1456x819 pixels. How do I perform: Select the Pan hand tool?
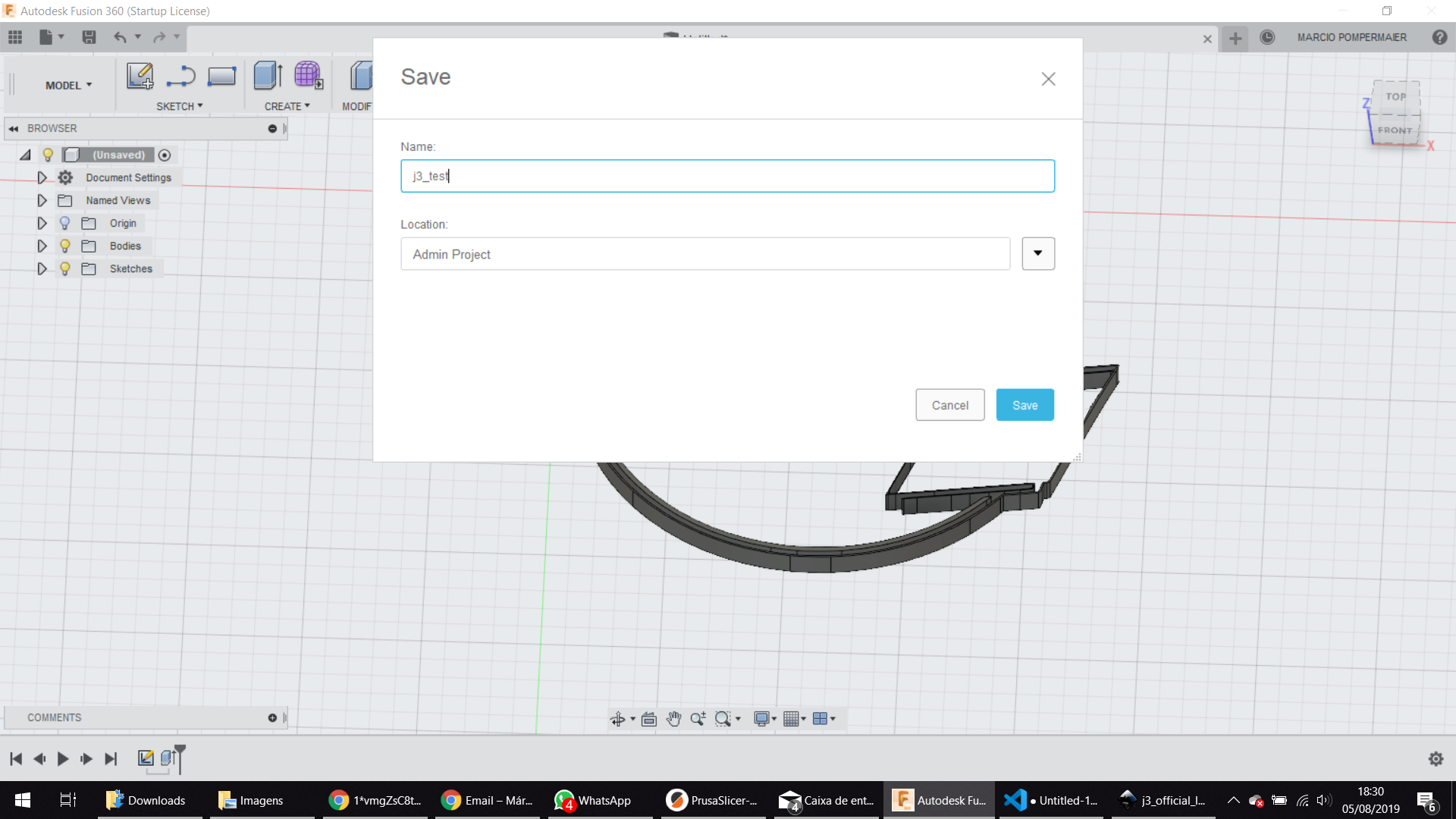(674, 719)
